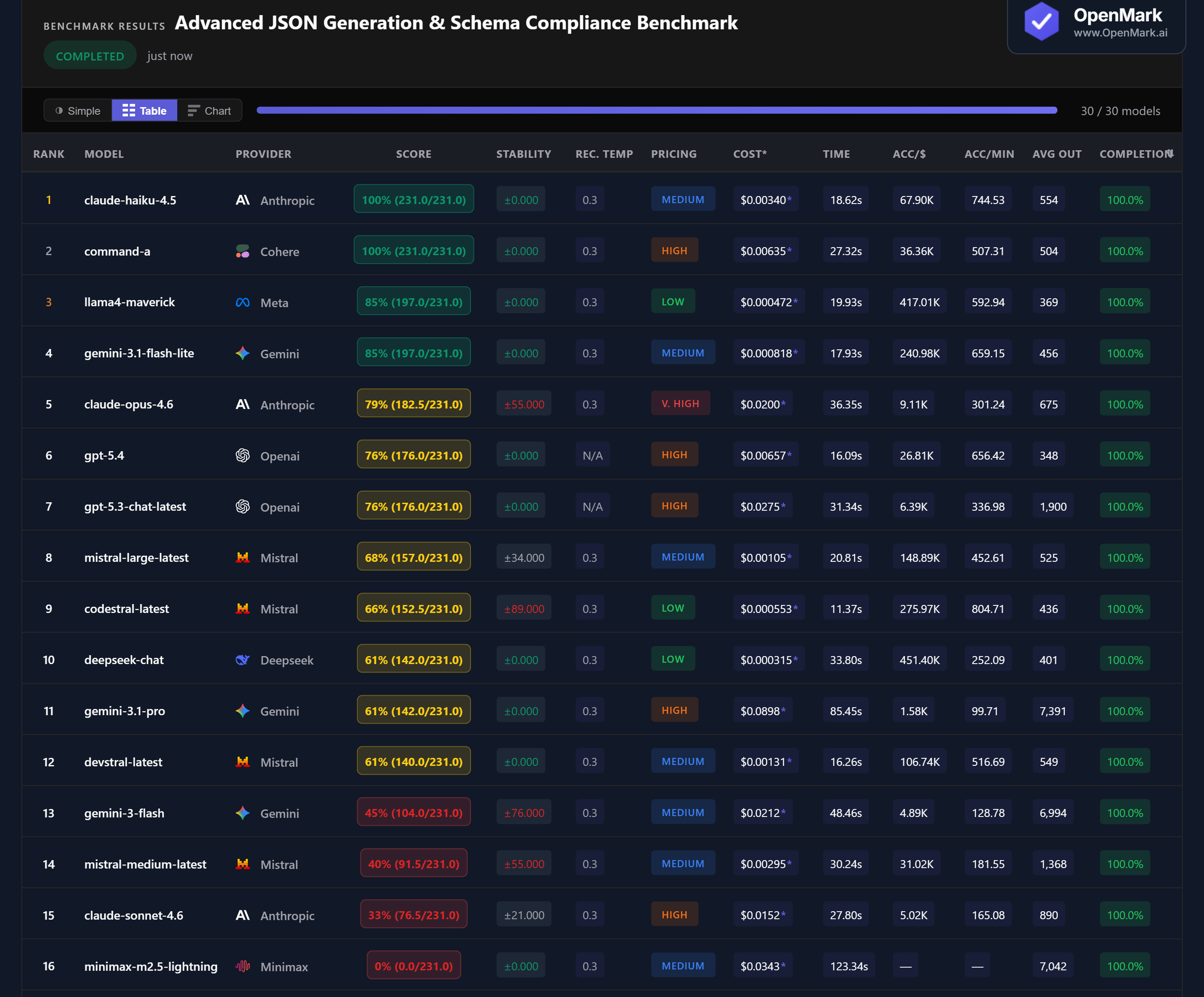Click the Gemini star icon beside gemini-3-flash
Viewport: 1204px width, 997px height.
243,813
